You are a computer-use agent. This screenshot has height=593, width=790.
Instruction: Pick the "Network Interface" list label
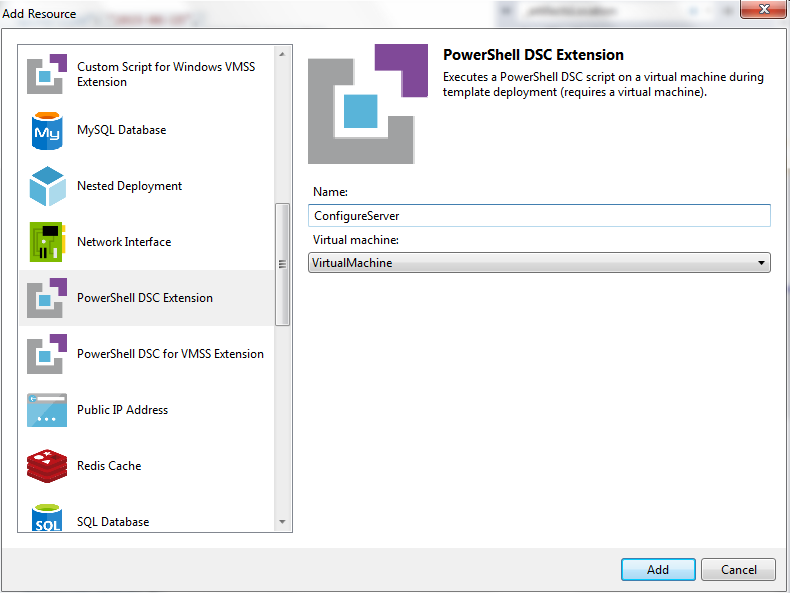[124, 242]
